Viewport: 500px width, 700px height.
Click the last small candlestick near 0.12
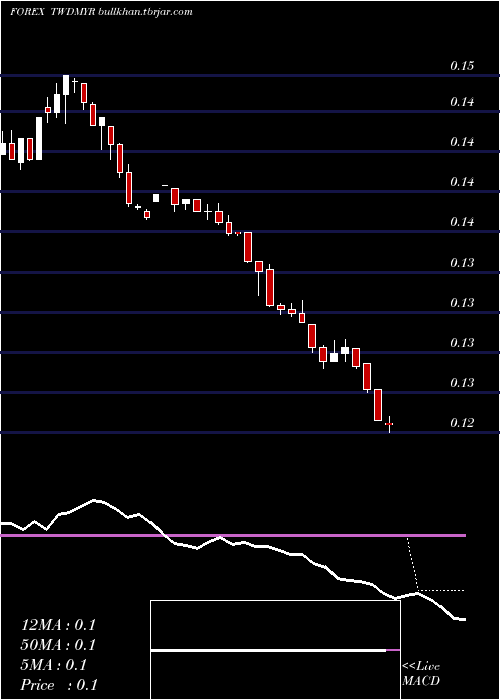(389, 424)
